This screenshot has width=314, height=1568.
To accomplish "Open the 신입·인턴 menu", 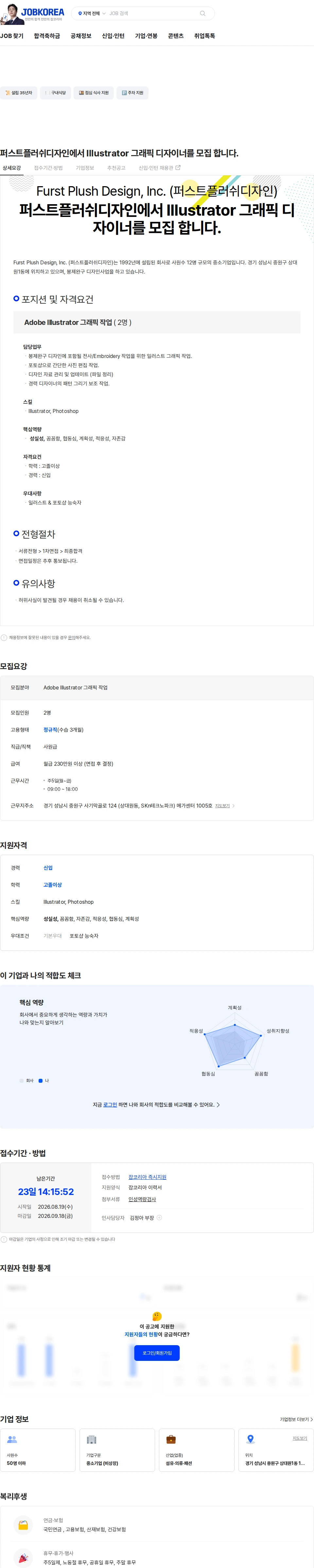I will [113, 36].
